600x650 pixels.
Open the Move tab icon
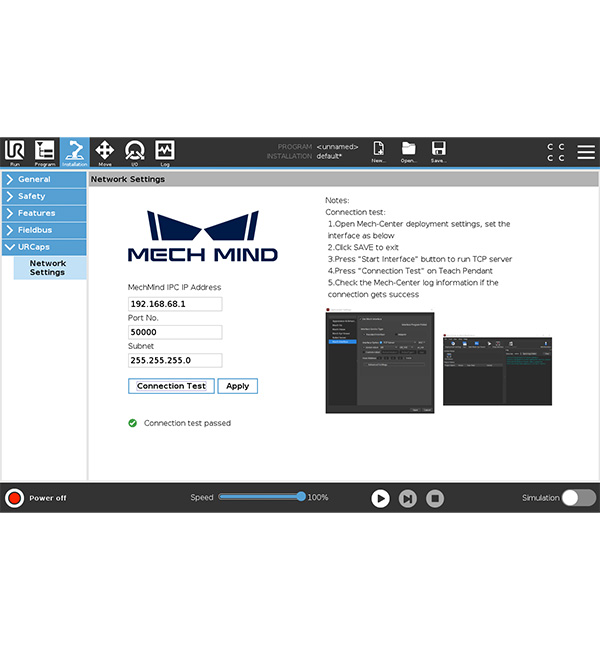(104, 152)
